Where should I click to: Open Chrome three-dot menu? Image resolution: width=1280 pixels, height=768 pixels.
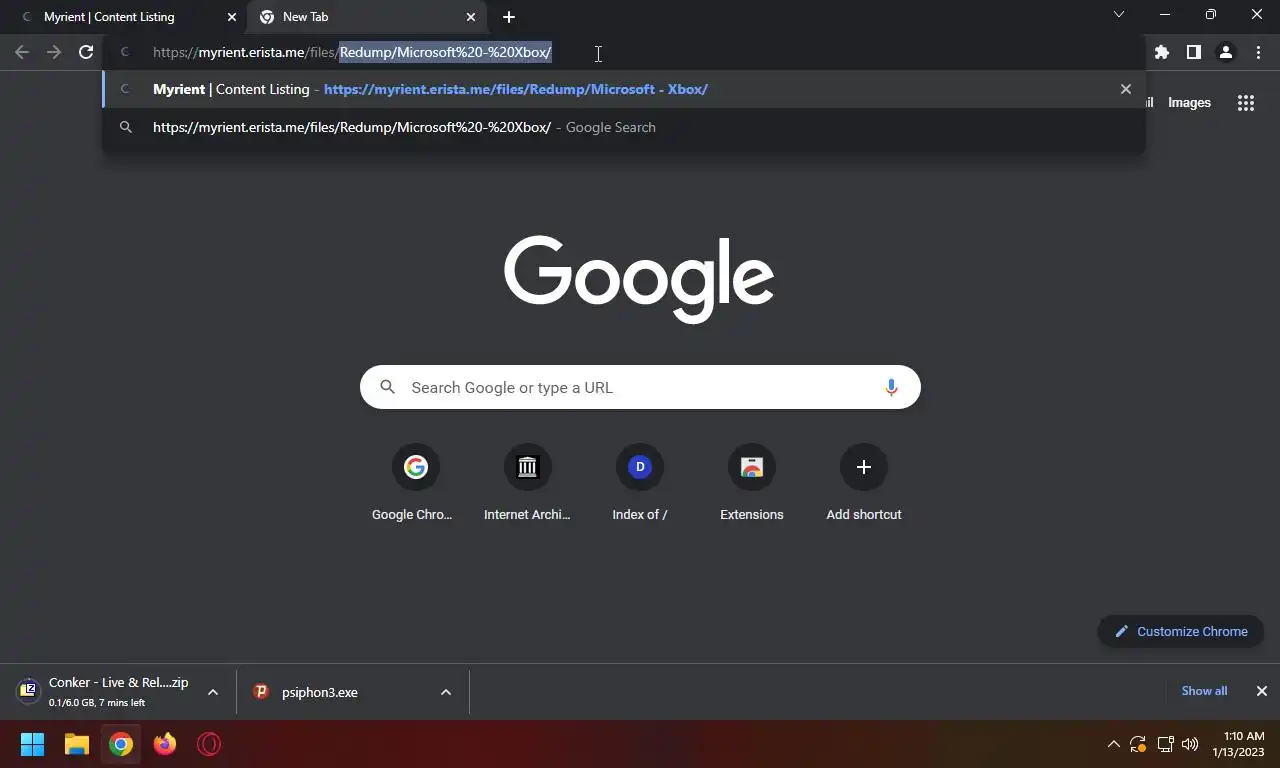[x=1258, y=52]
